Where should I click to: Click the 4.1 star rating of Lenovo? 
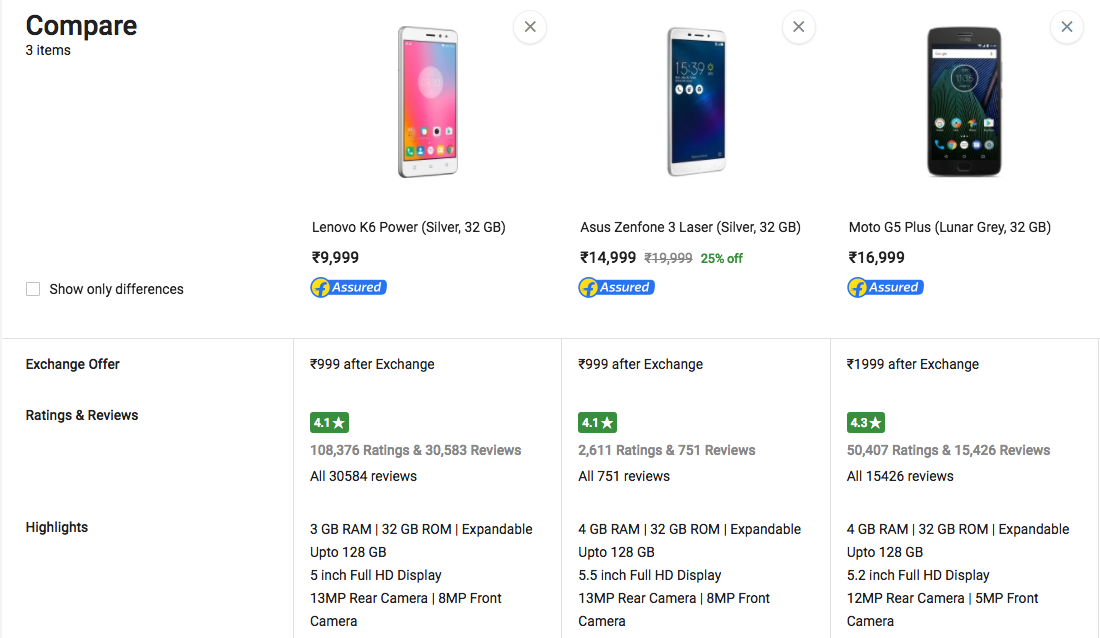(x=329, y=423)
